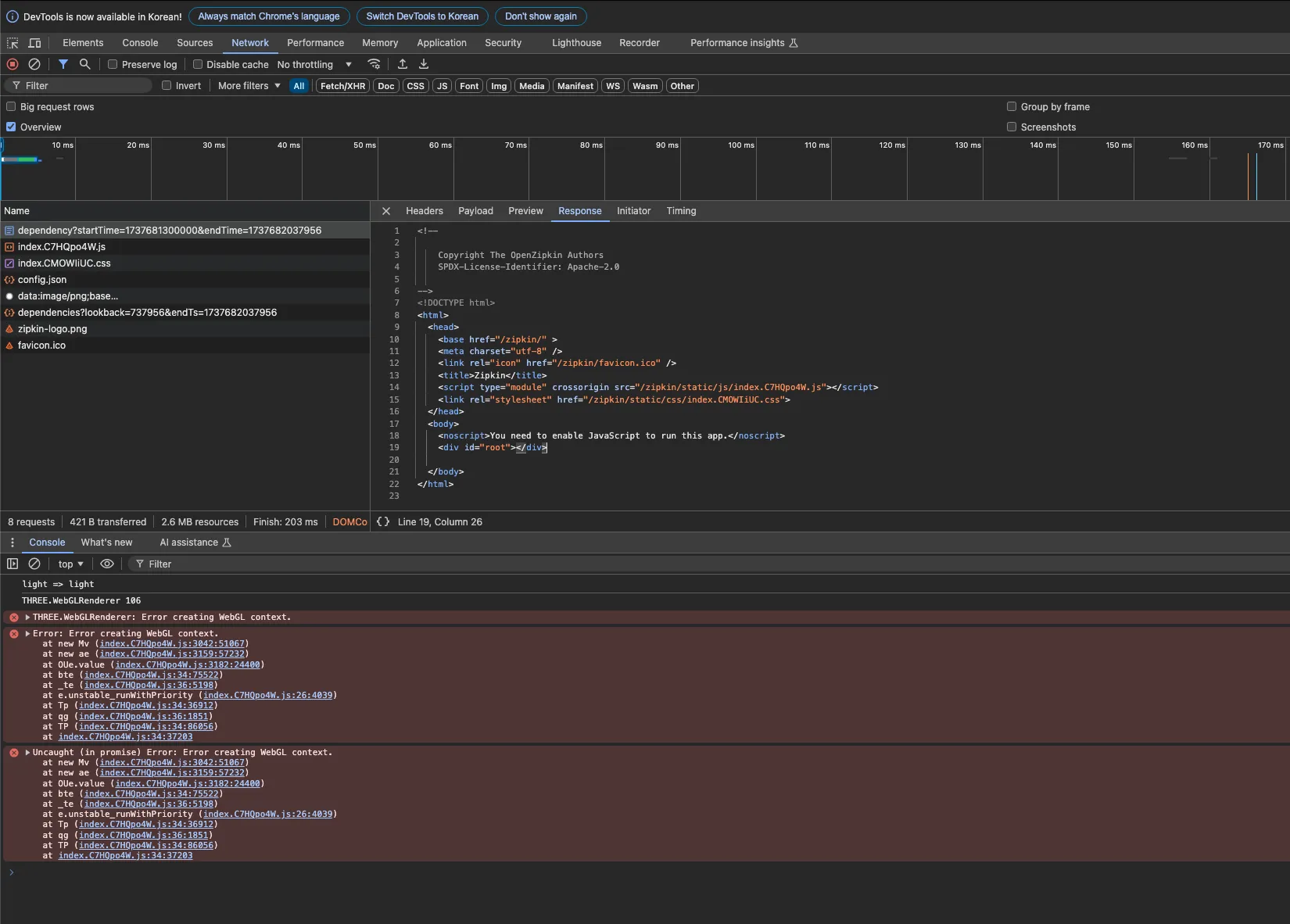
Task: Click the image icon of zipkin-logo.png
Action: coord(9,329)
